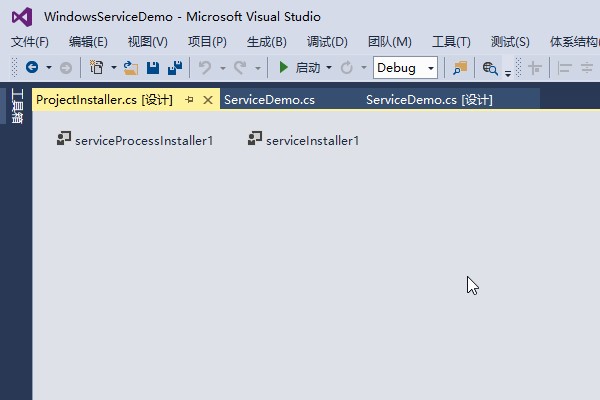Toggle the pin on ProjectInstaller.cs tab
600x400 pixels.
[x=190, y=100]
